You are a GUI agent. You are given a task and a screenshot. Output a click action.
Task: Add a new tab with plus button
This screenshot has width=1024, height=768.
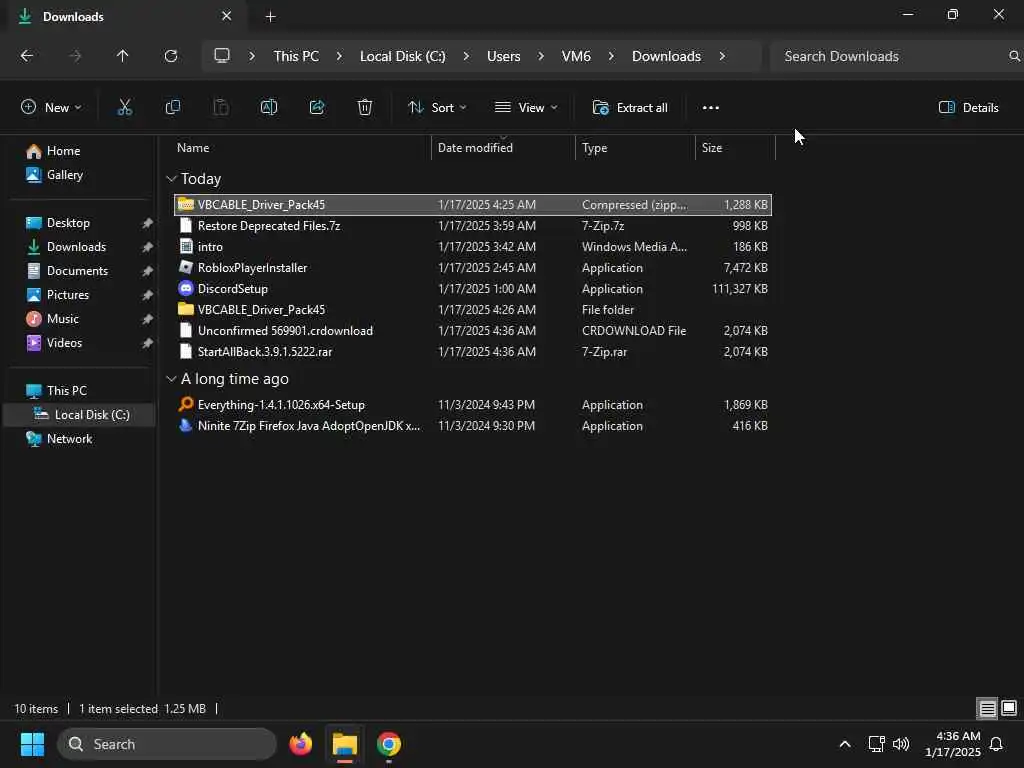(270, 17)
